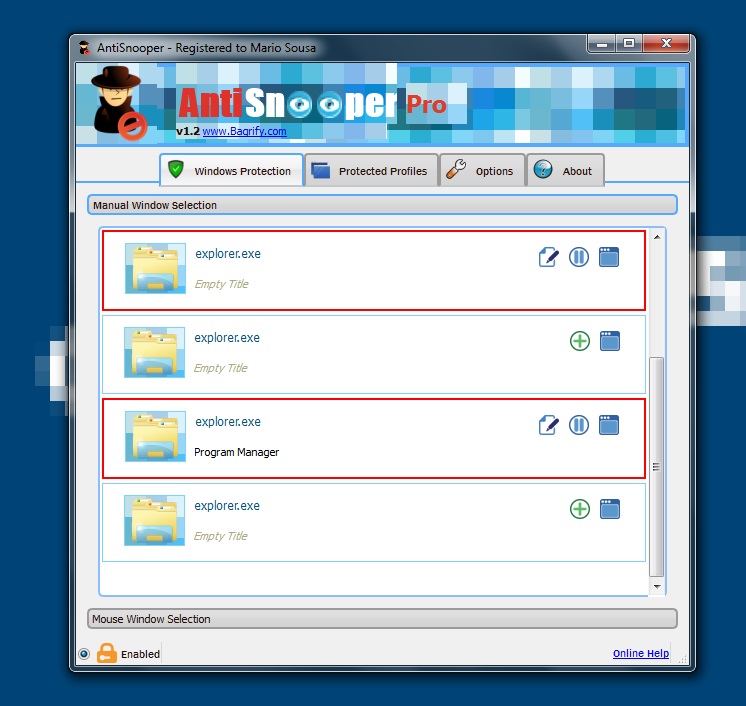The width and height of the screenshot is (746, 706).
Task: Pause protection on the first explorer.exe row
Action: [579, 257]
